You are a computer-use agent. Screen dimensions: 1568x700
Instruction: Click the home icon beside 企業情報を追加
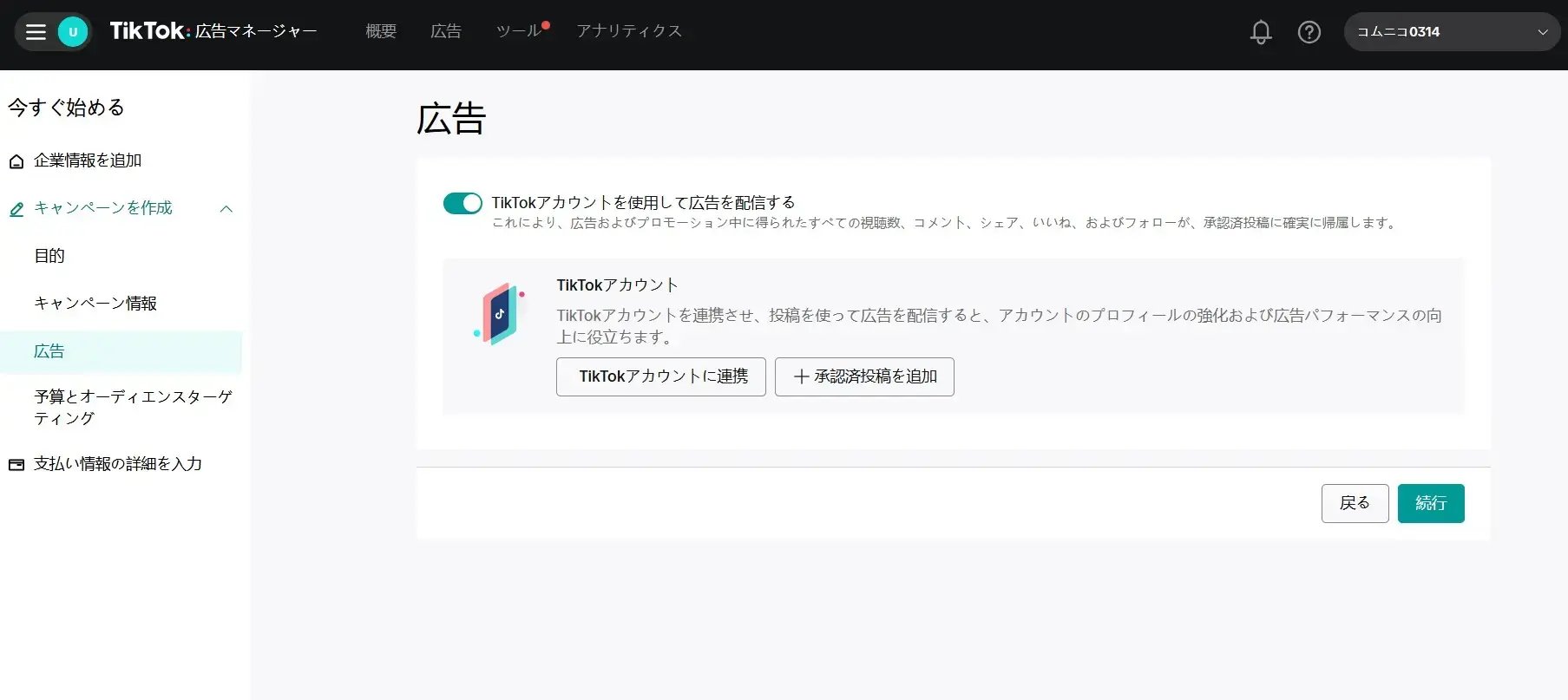point(16,161)
